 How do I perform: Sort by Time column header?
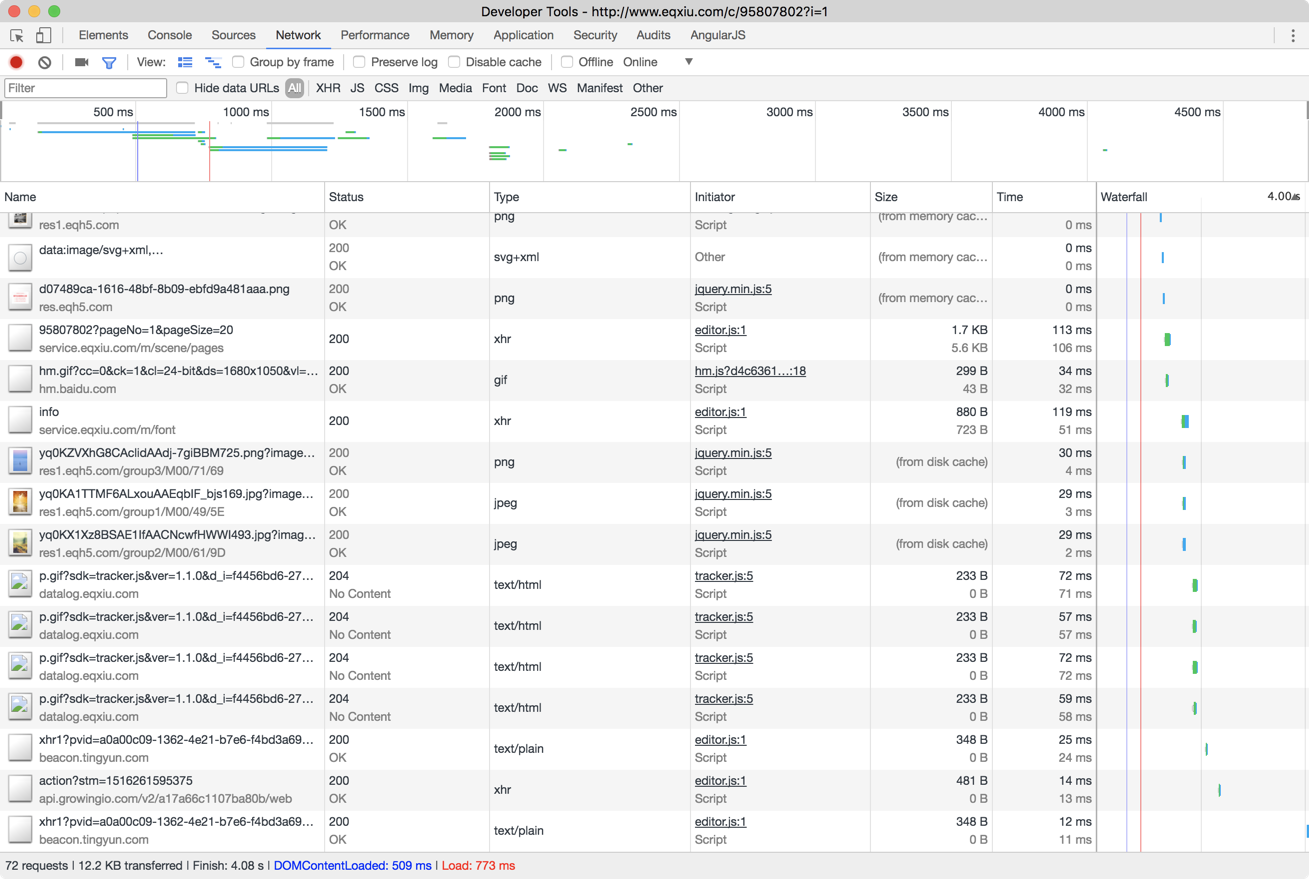(x=1044, y=197)
